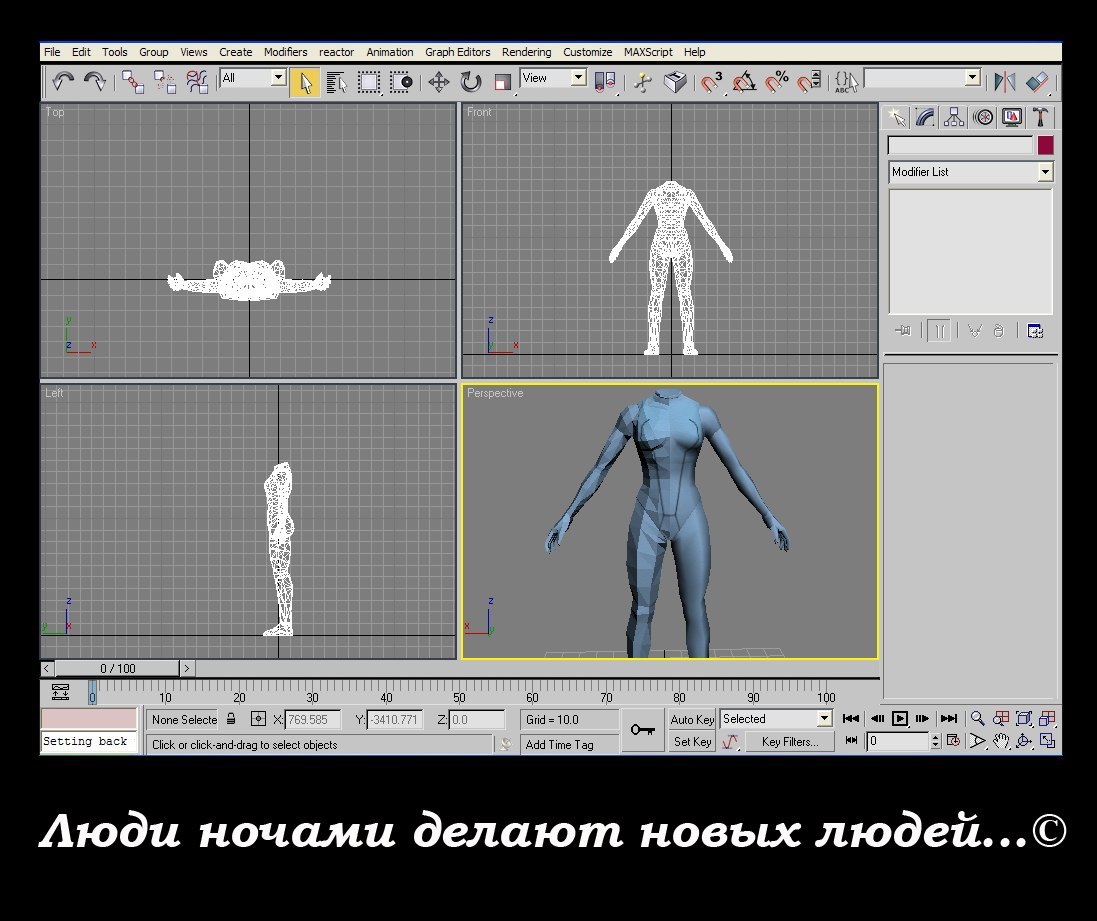Toggle Auto Key animation mode

(x=692, y=719)
